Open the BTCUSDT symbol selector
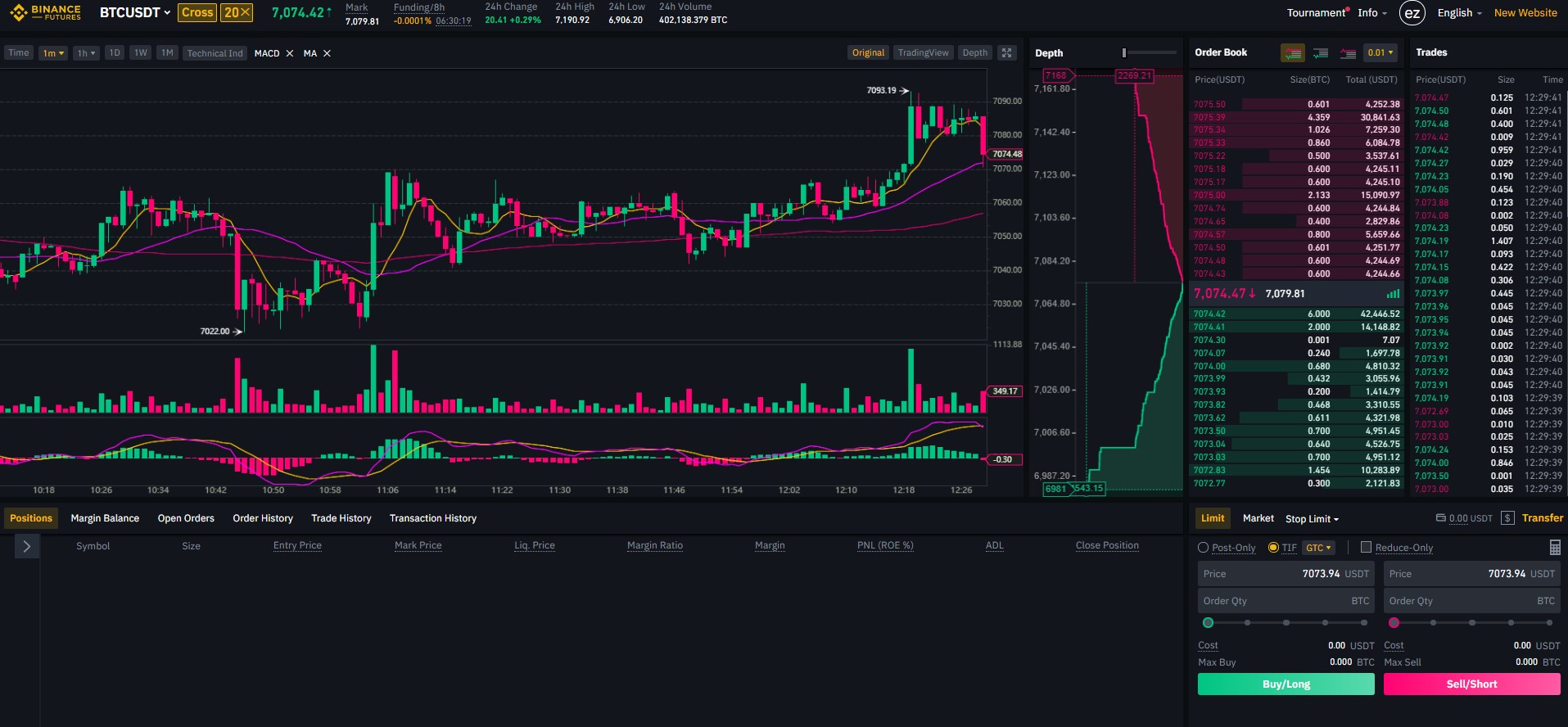1568x727 pixels. (x=135, y=12)
